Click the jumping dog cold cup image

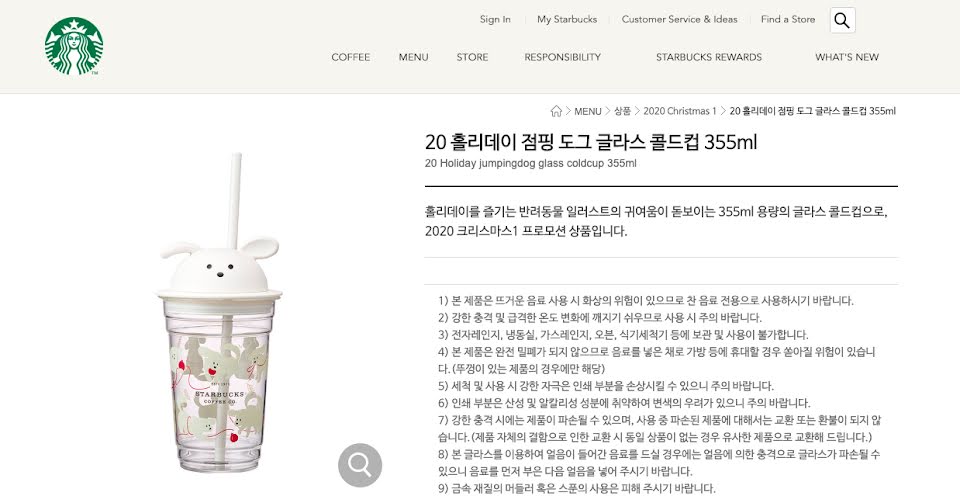point(220,313)
